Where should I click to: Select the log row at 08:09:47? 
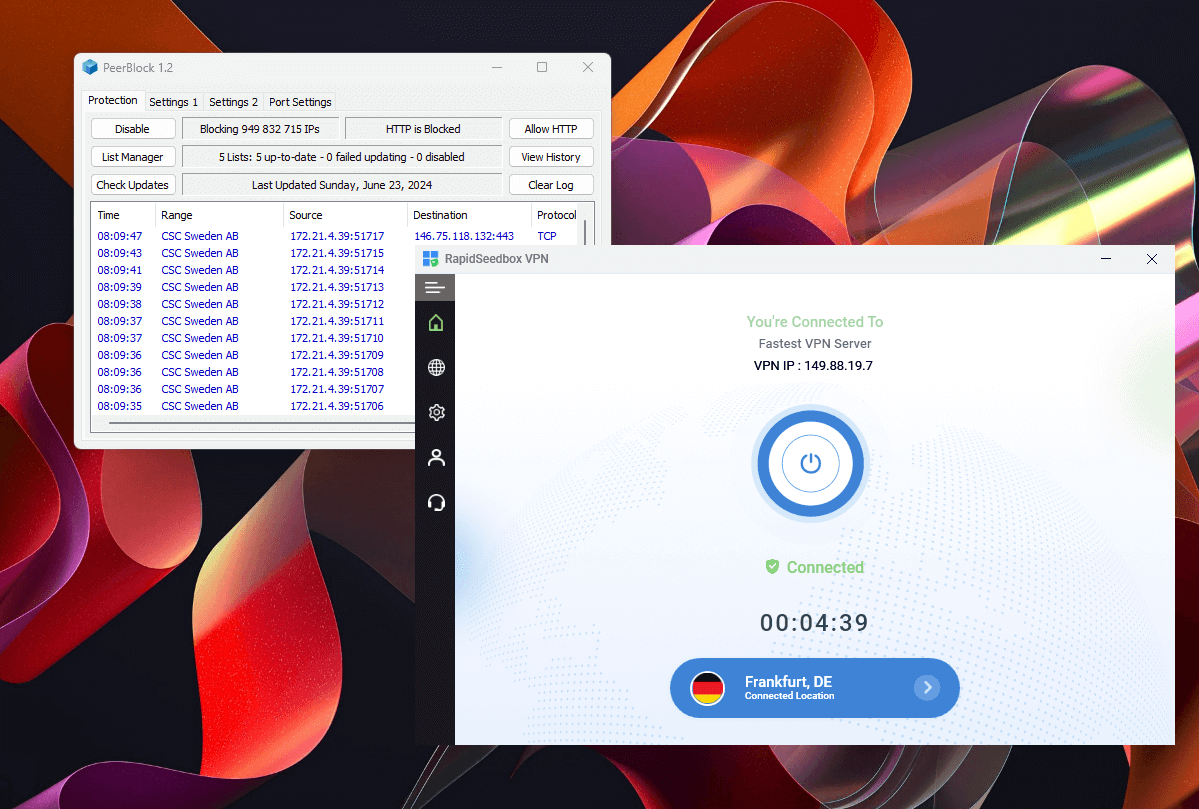coord(336,236)
